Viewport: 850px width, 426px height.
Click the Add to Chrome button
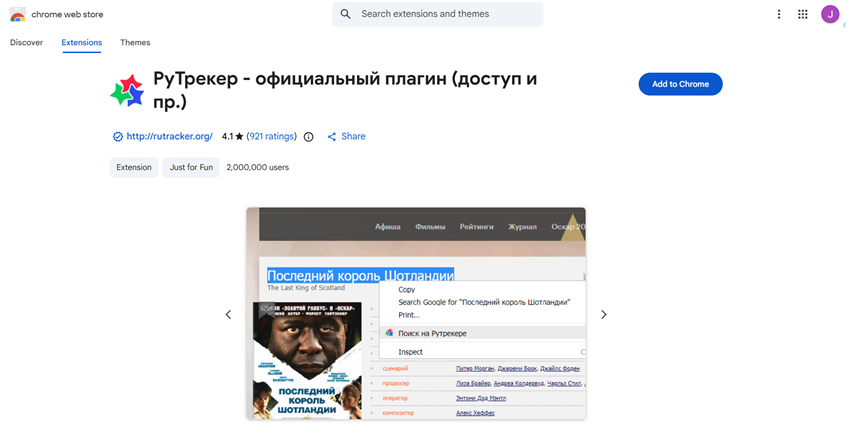680,84
